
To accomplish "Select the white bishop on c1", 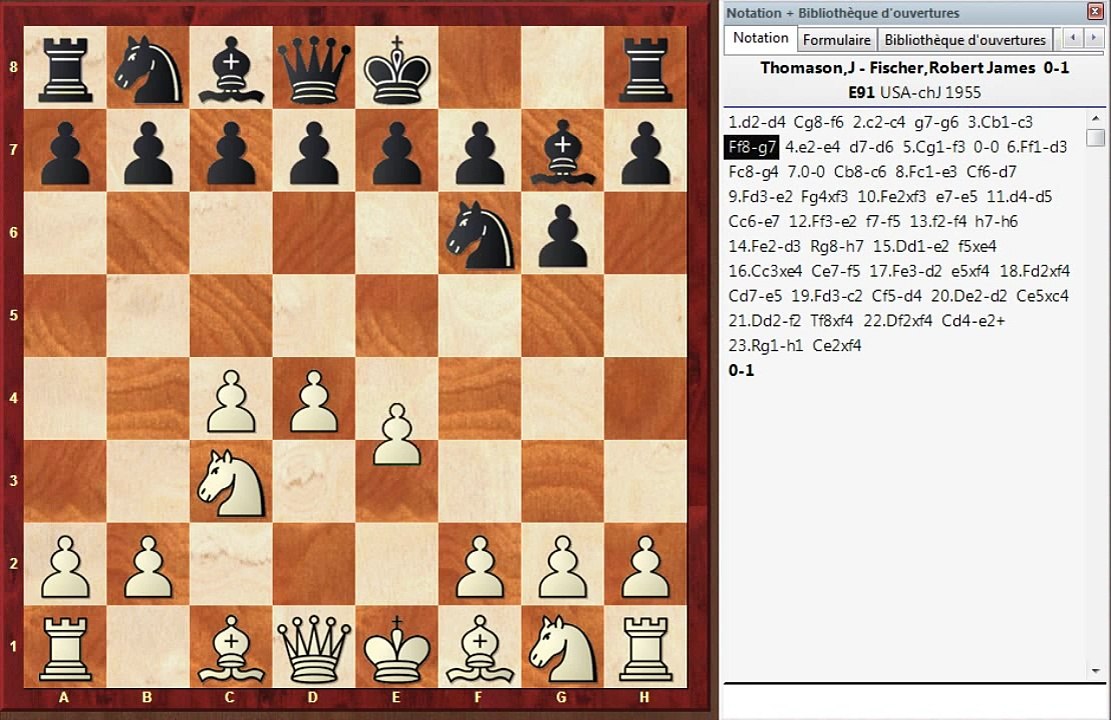I will [x=231, y=648].
